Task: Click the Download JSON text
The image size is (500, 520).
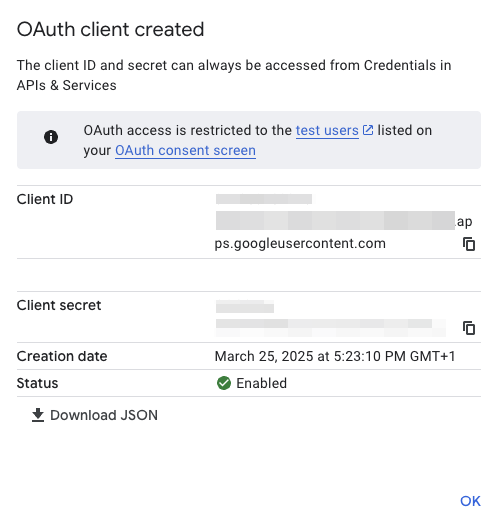Action: 104,415
